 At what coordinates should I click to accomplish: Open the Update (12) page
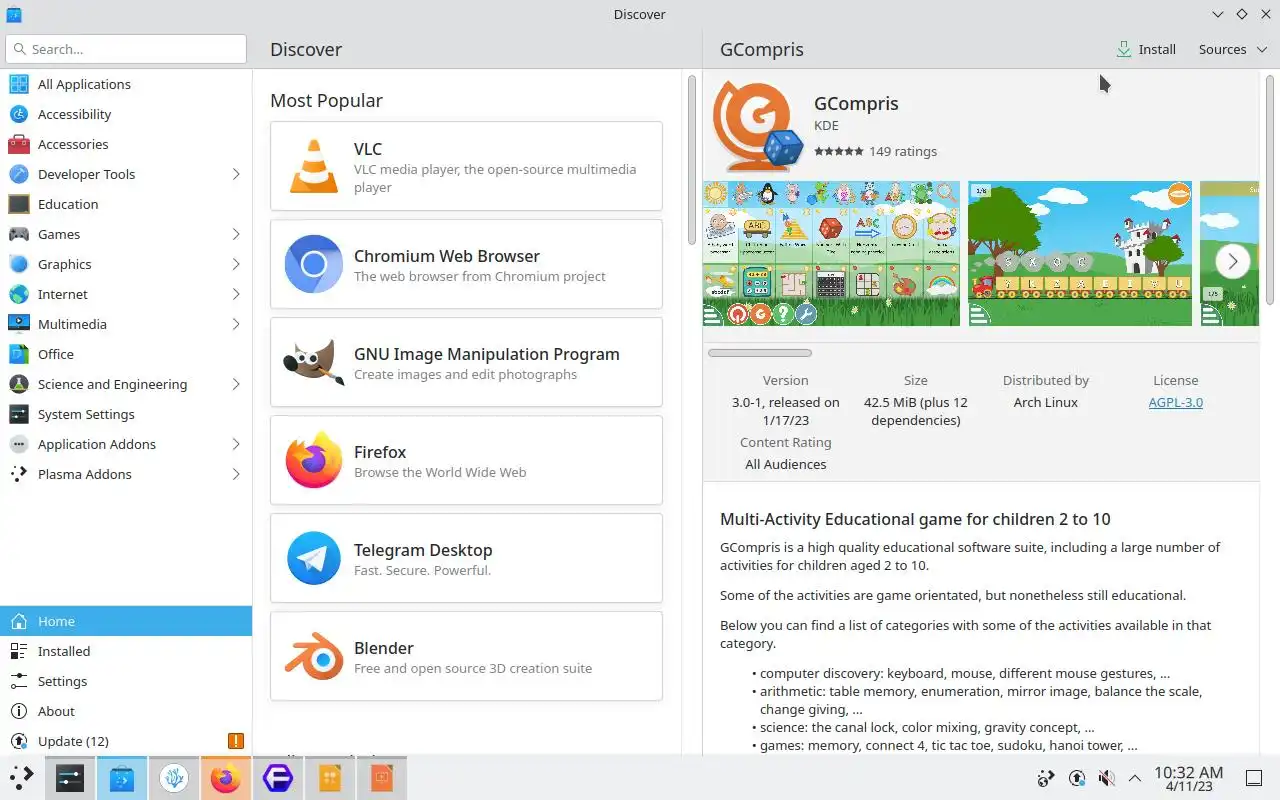coord(126,741)
